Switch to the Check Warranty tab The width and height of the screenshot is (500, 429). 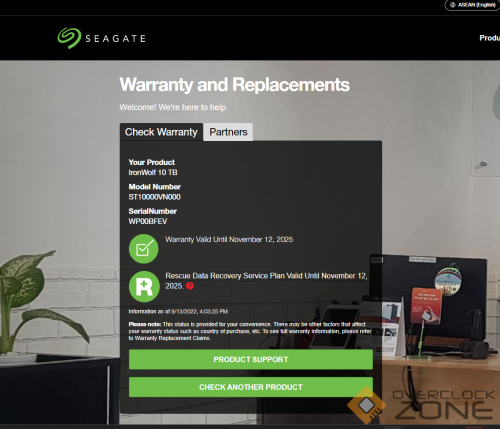tap(161, 132)
